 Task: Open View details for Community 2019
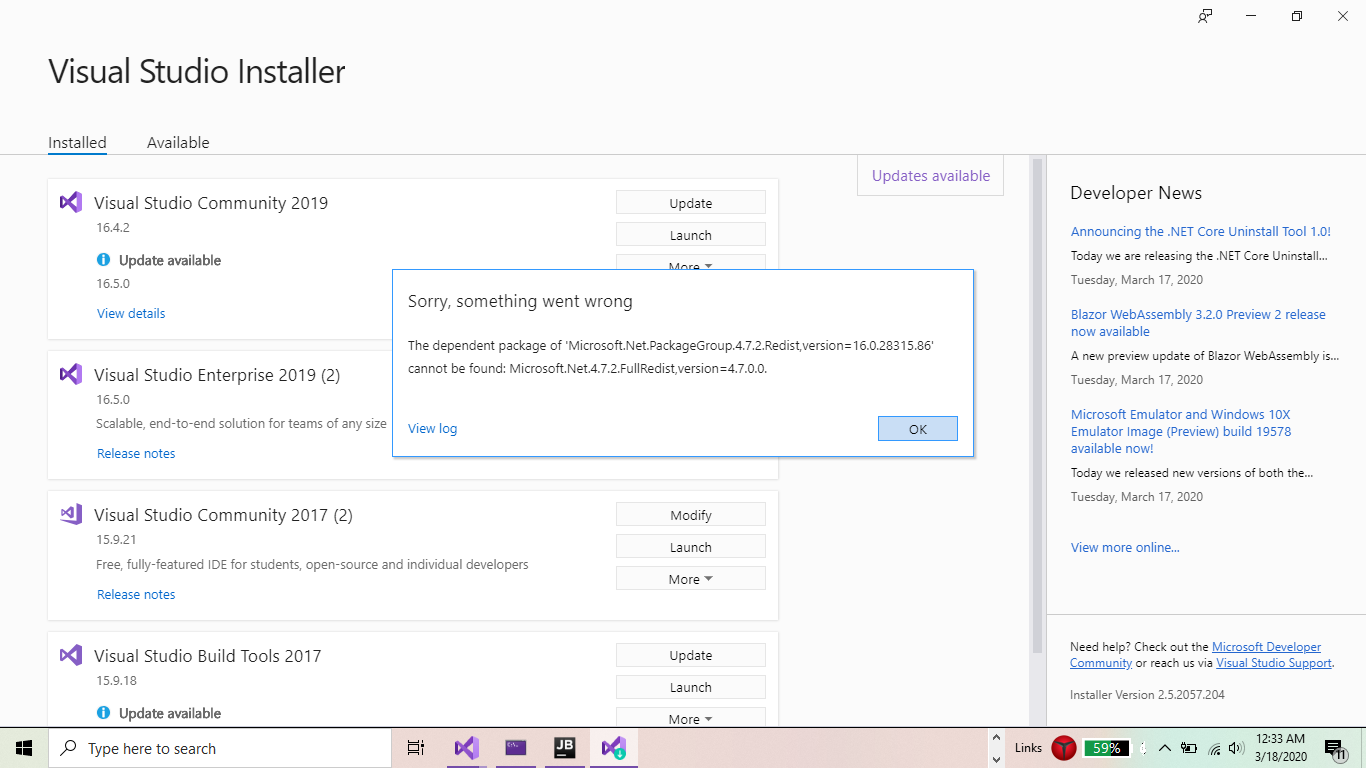[x=131, y=313]
